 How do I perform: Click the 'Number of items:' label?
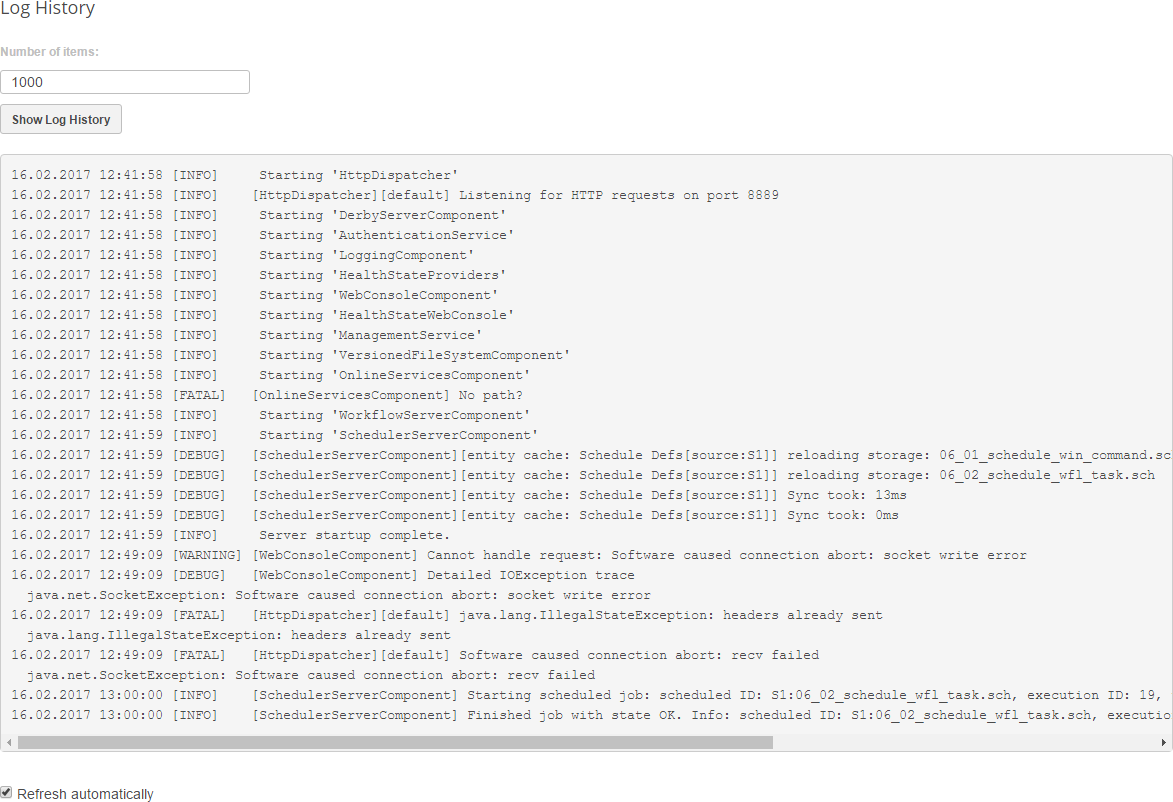[x=50, y=52]
